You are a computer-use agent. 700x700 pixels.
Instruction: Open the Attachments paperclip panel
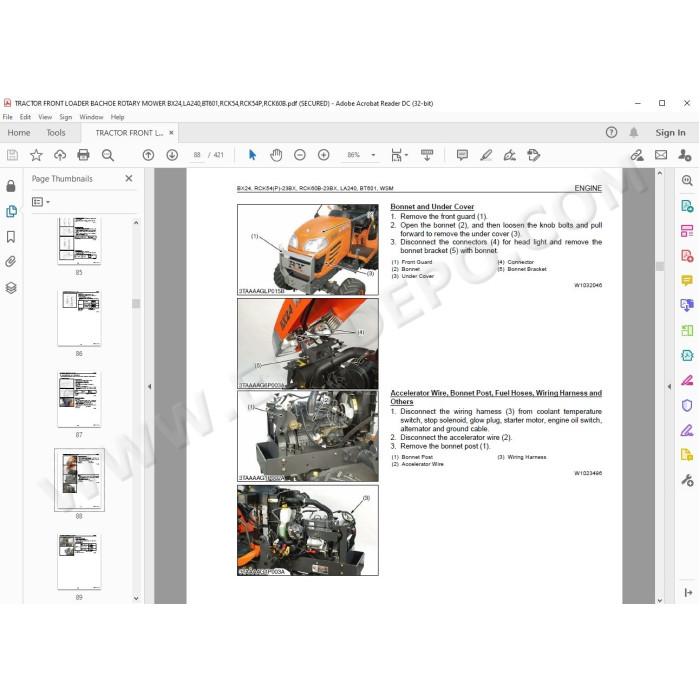point(11,262)
